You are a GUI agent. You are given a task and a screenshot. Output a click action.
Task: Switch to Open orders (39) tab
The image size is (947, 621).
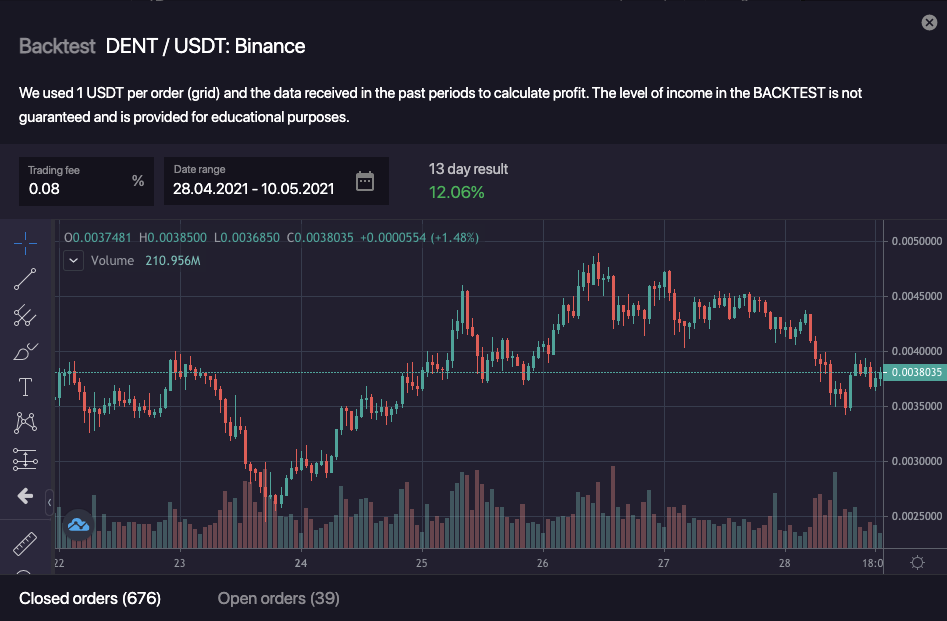(x=278, y=598)
